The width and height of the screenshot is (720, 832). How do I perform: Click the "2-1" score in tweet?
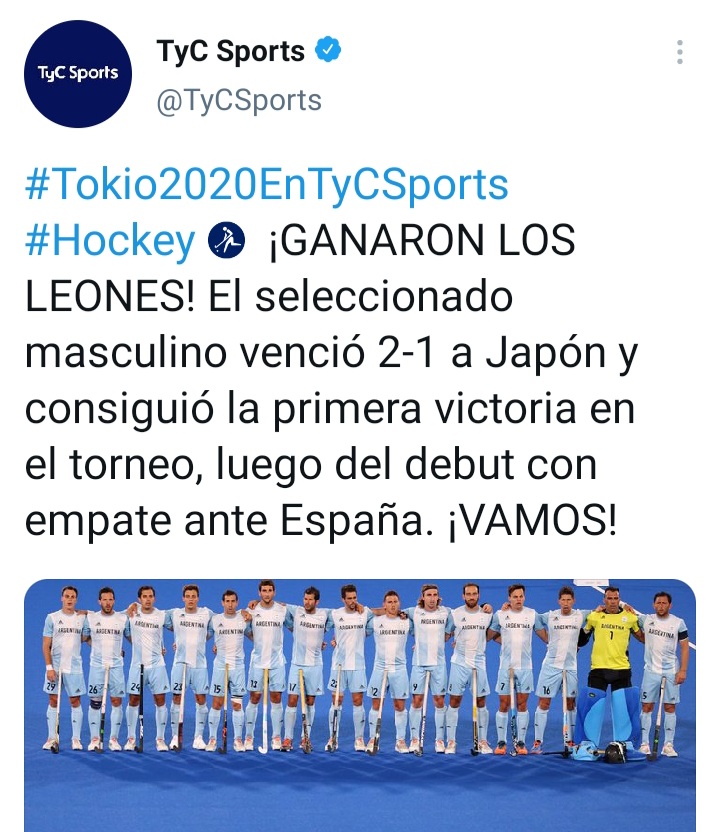pyautogui.click(x=406, y=353)
